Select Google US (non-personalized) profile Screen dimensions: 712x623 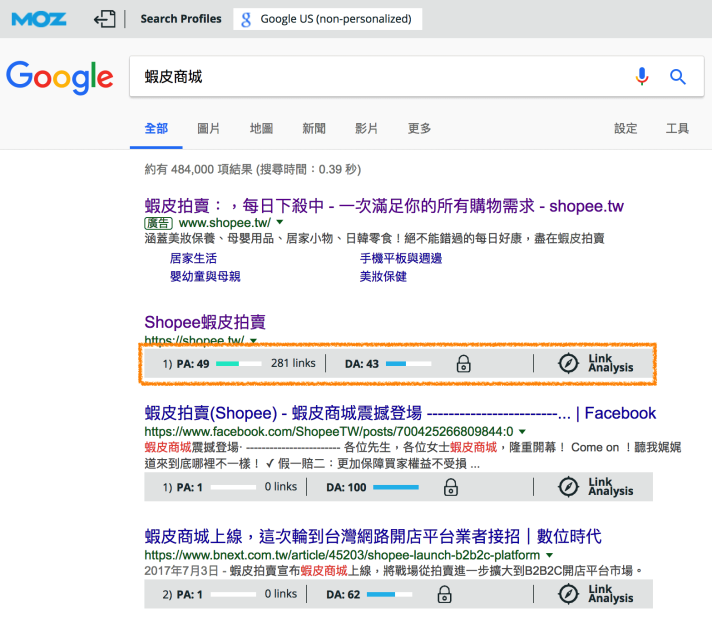(x=327, y=19)
